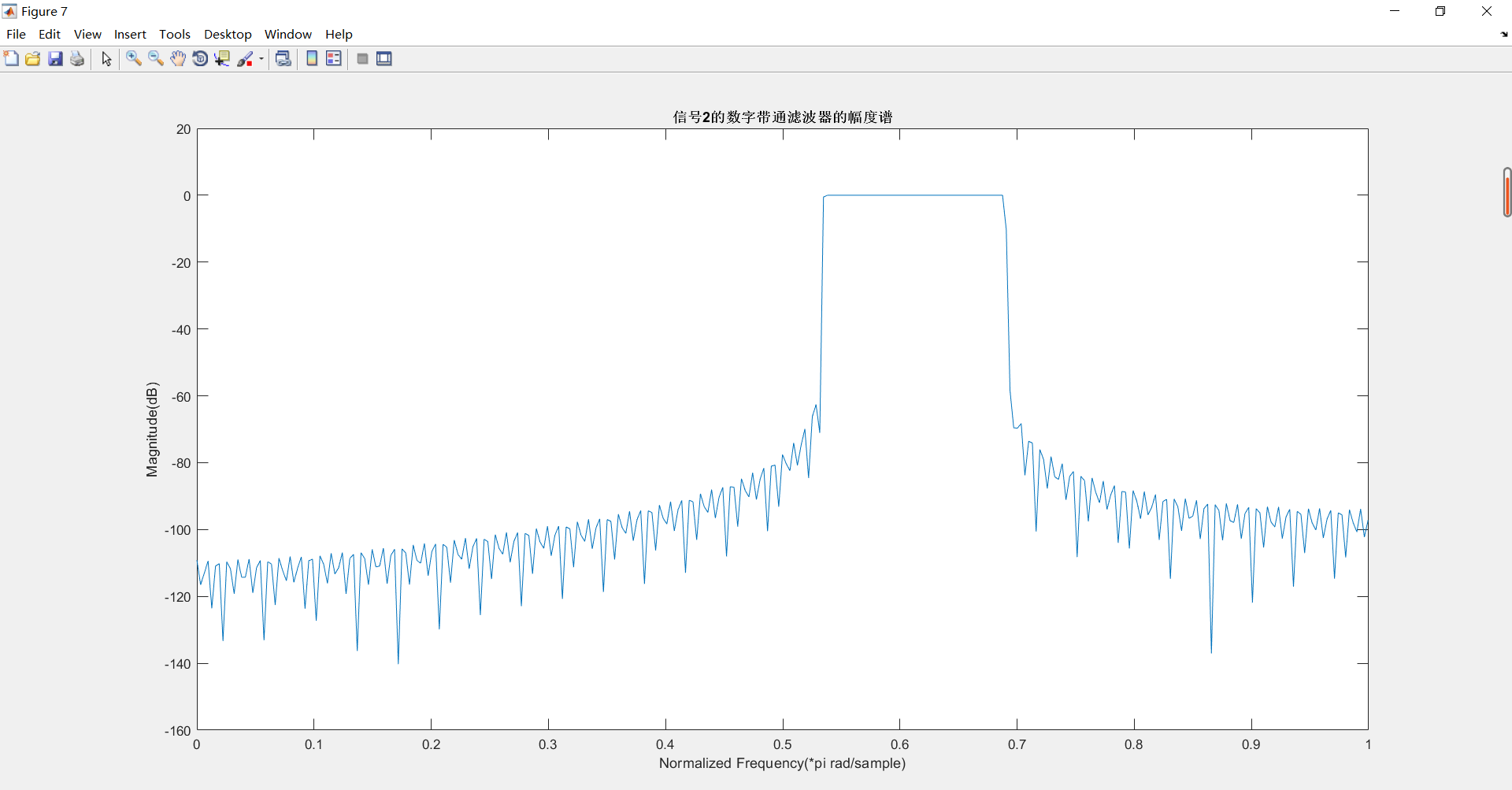Open the Insert menu

point(130,34)
